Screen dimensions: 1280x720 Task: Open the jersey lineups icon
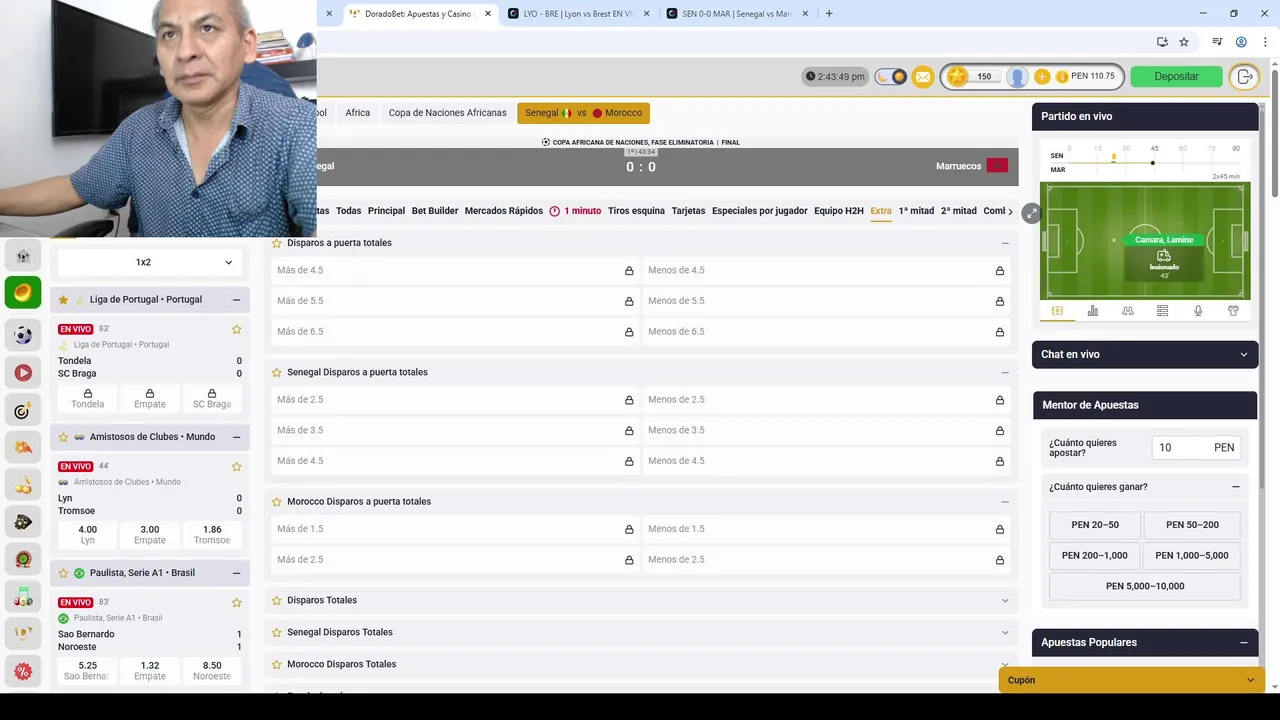point(1232,311)
